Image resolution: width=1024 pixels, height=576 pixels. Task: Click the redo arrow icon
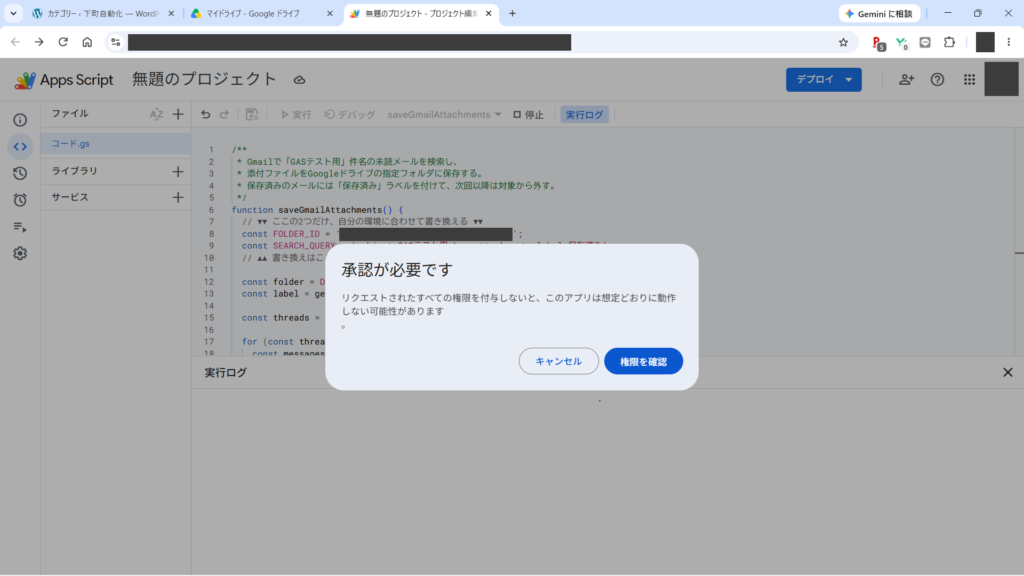224,114
